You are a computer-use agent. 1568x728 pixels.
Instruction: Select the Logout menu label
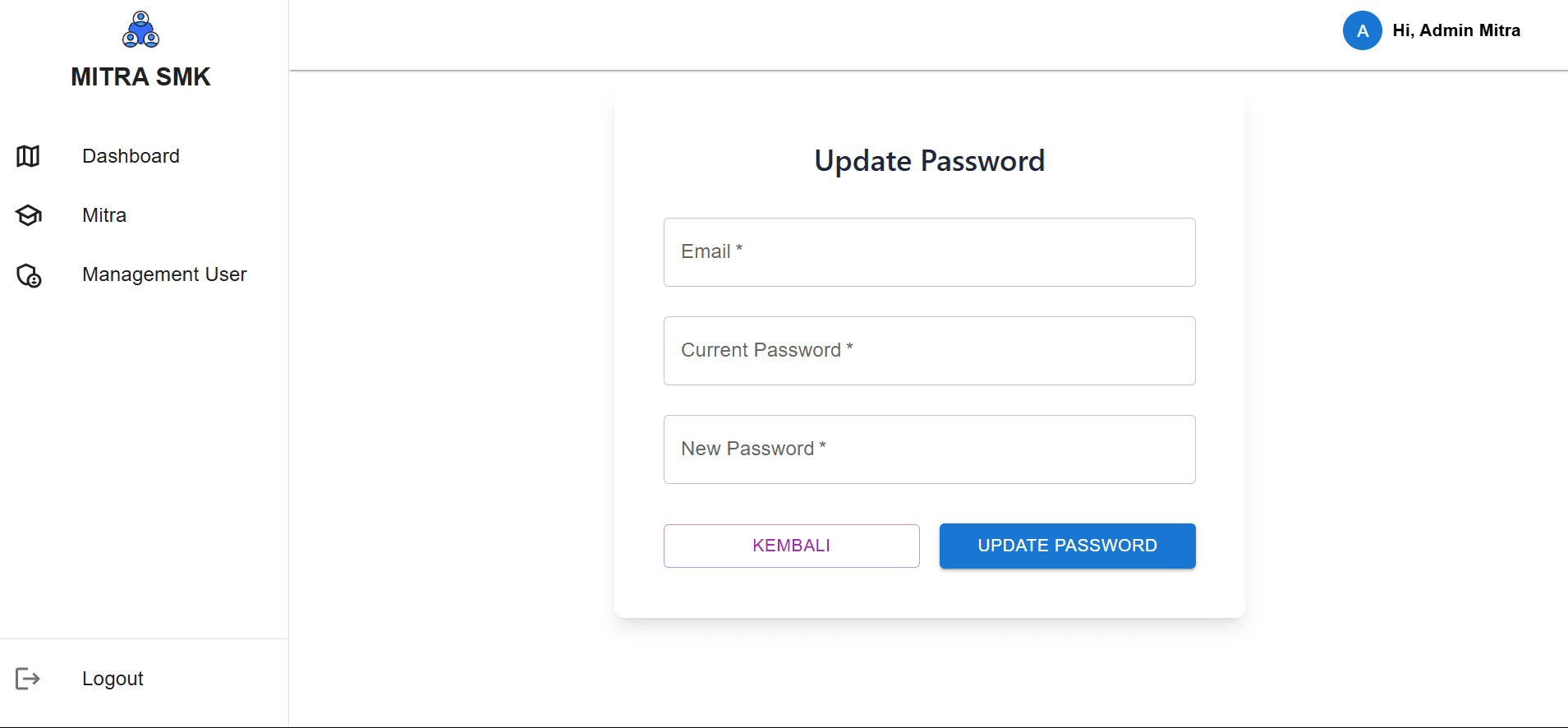113,679
